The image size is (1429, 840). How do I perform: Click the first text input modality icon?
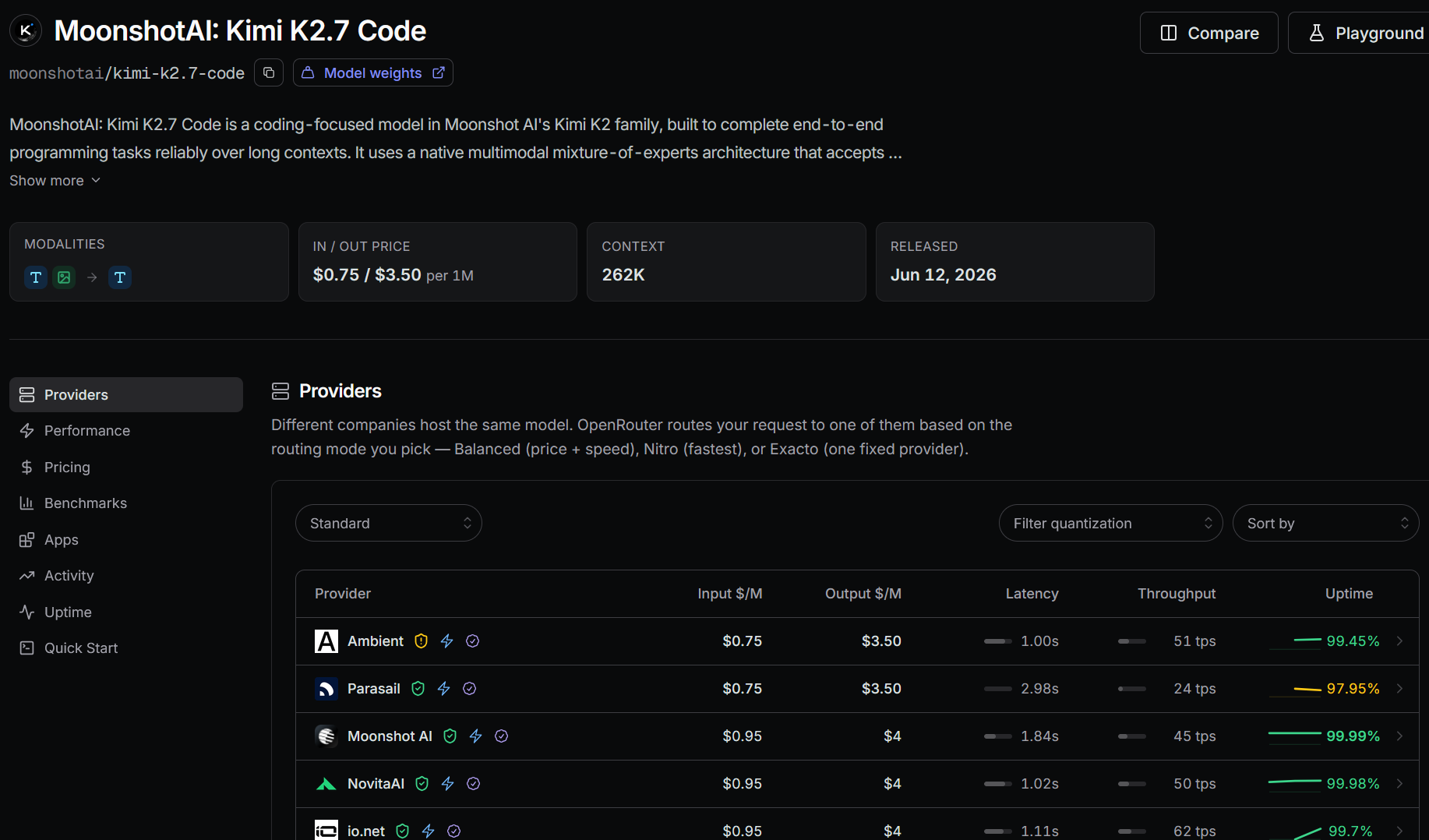(36, 277)
